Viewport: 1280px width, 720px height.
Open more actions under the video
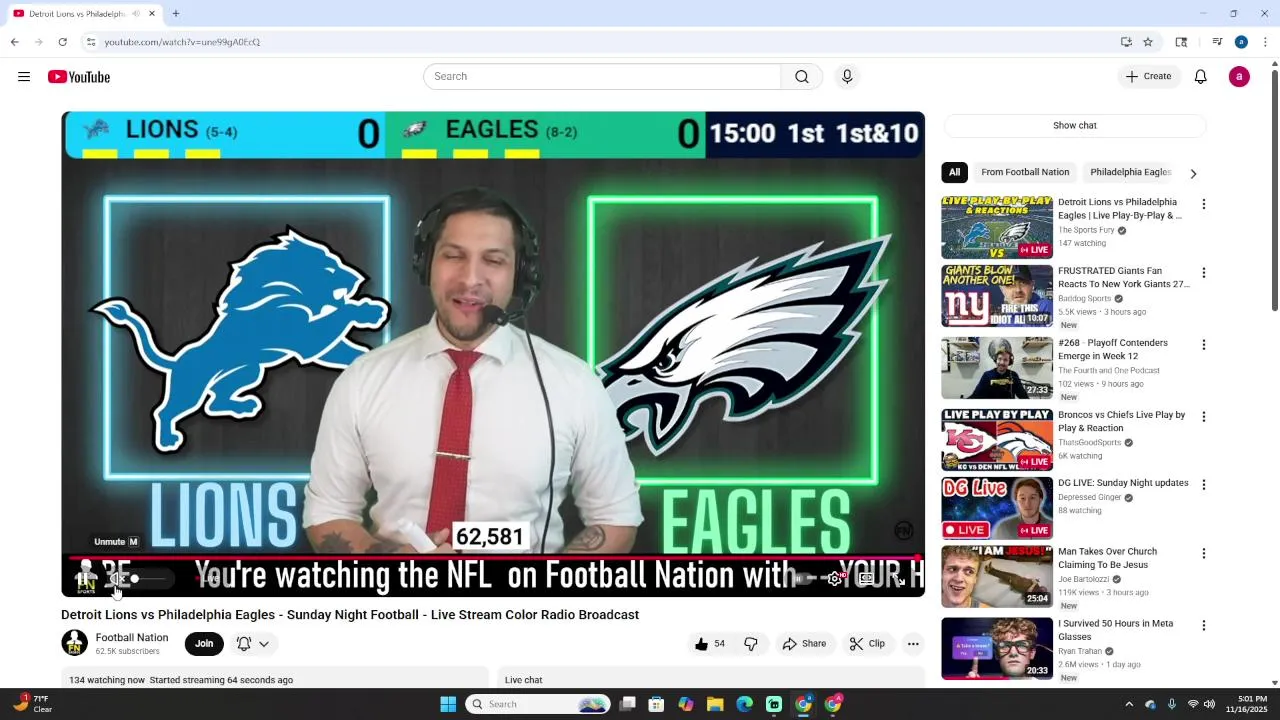[x=913, y=644]
